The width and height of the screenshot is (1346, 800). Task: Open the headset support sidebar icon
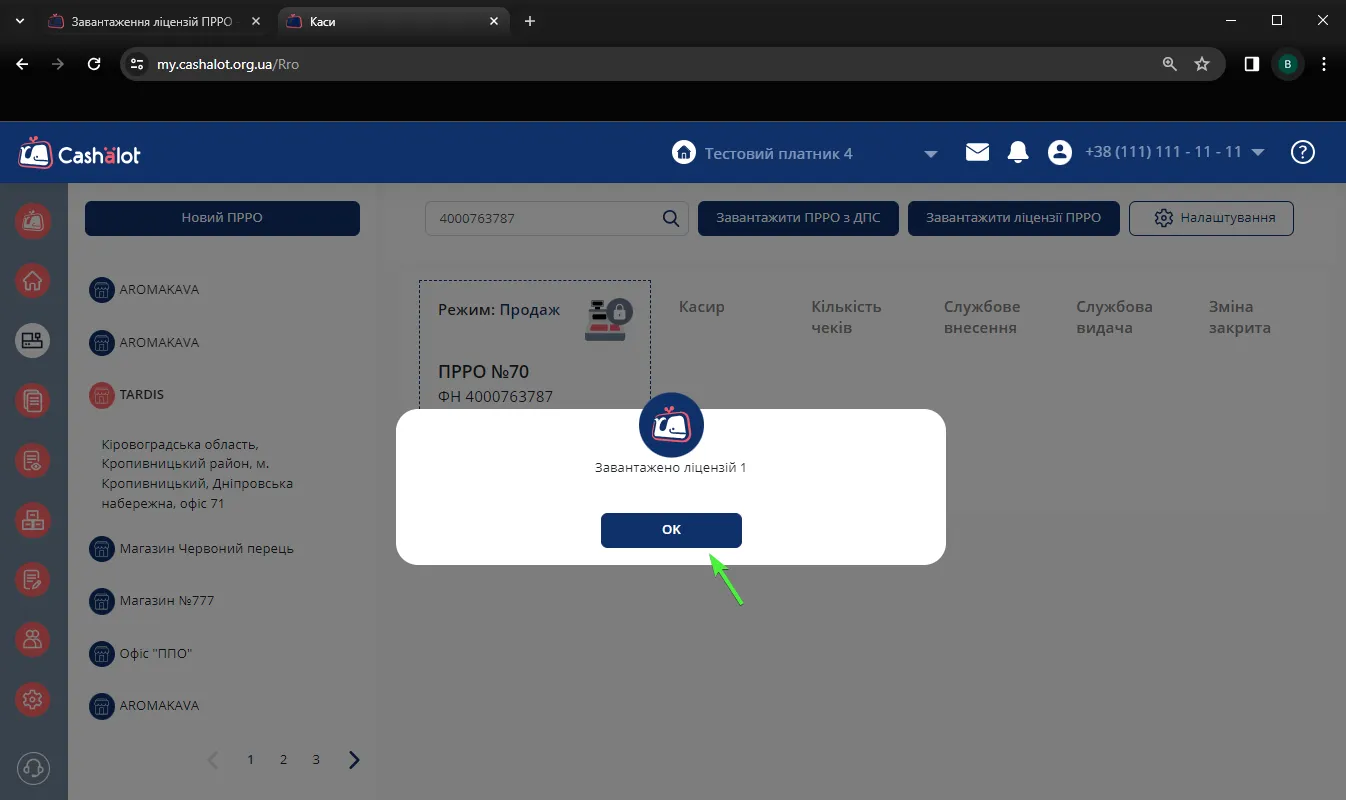coord(33,768)
